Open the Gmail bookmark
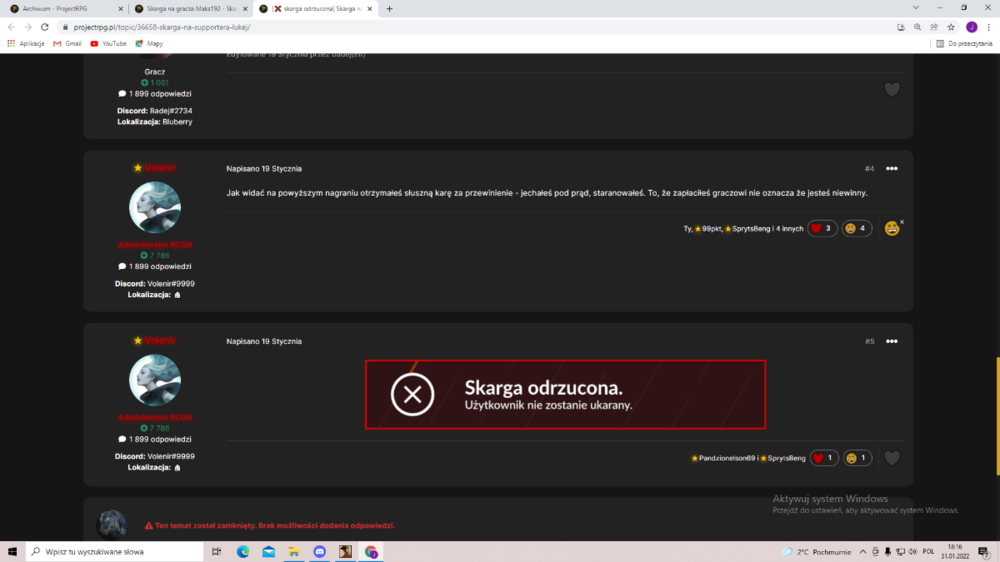This screenshot has height=562, width=1000. coord(67,43)
